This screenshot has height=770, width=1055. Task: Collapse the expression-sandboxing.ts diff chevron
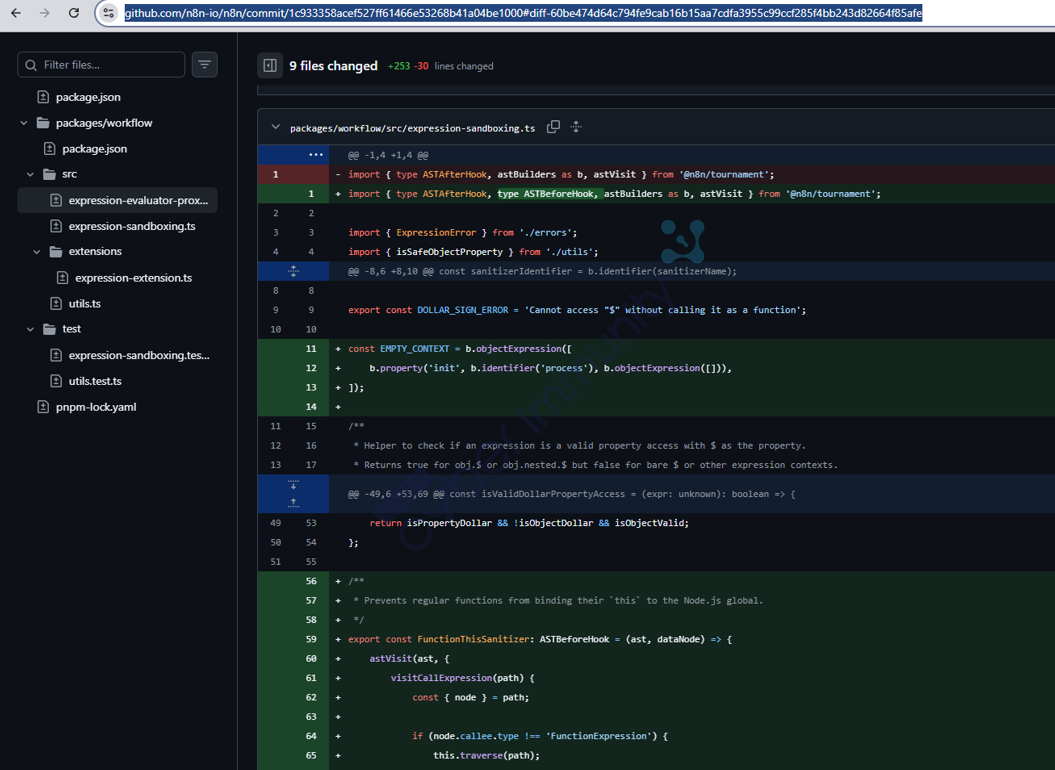point(275,127)
